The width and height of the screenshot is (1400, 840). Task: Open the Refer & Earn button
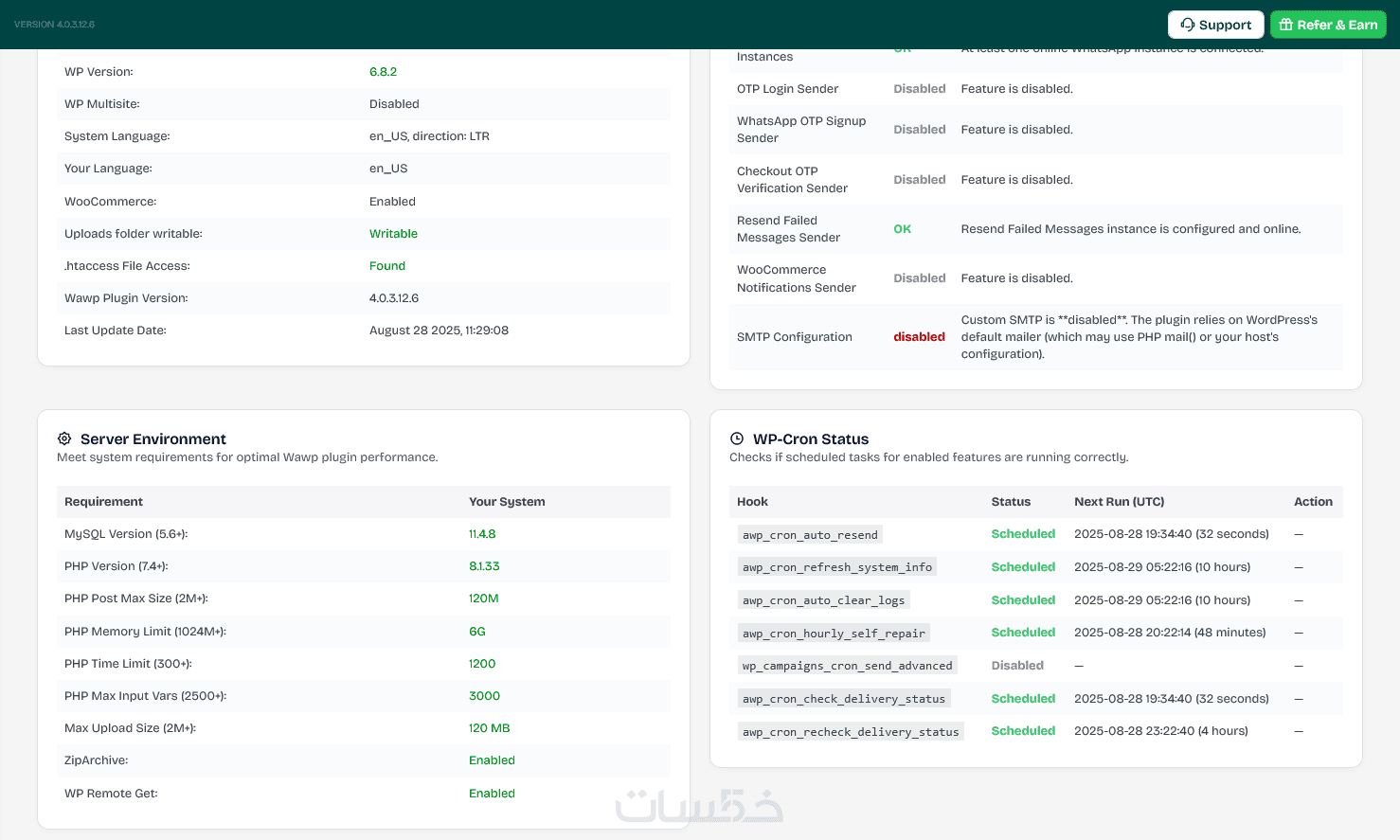coord(1328,25)
